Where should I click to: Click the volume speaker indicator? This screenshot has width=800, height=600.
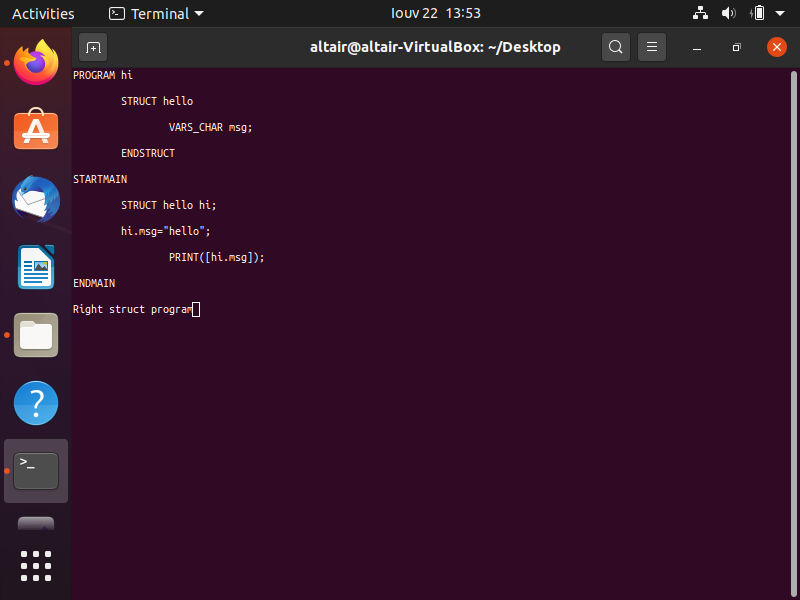pos(728,13)
